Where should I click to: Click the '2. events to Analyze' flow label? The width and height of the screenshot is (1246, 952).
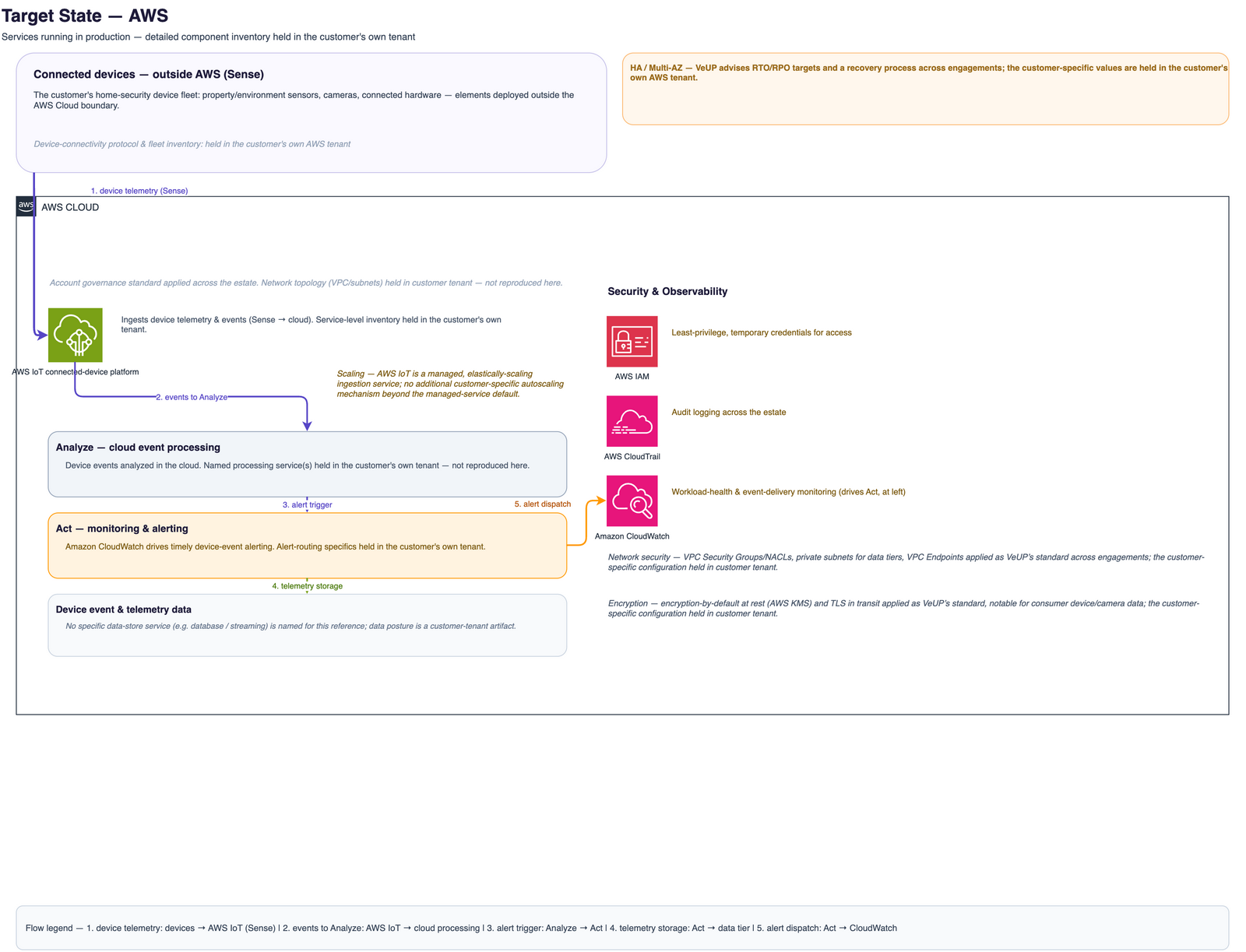[192, 397]
